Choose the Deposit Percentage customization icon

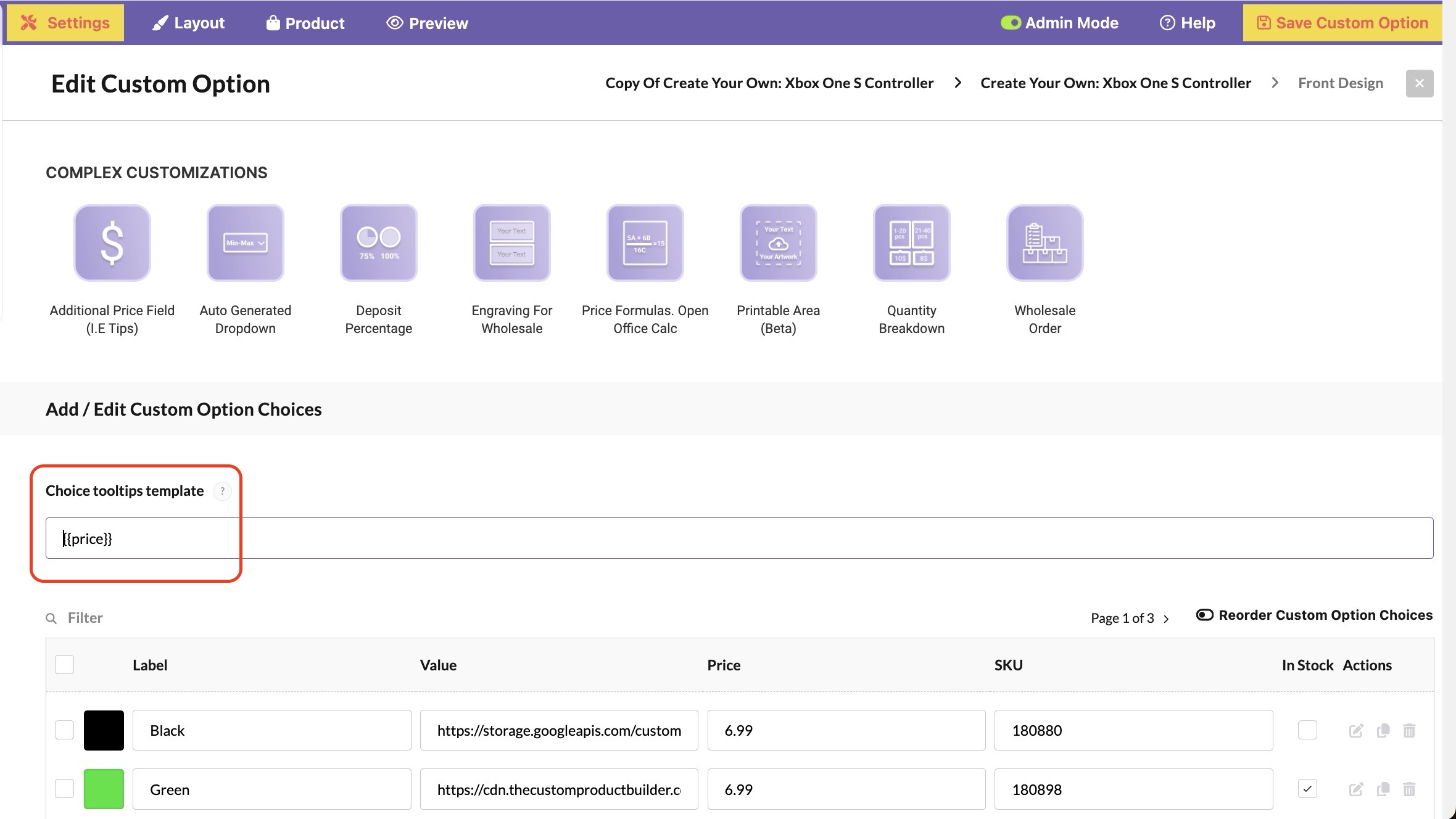click(379, 243)
